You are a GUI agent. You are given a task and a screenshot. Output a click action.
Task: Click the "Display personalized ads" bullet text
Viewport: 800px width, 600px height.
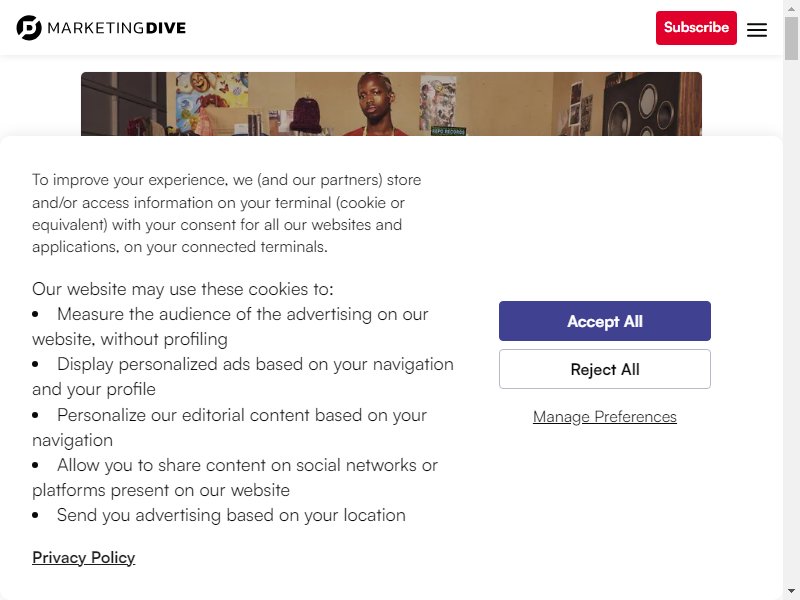click(243, 377)
